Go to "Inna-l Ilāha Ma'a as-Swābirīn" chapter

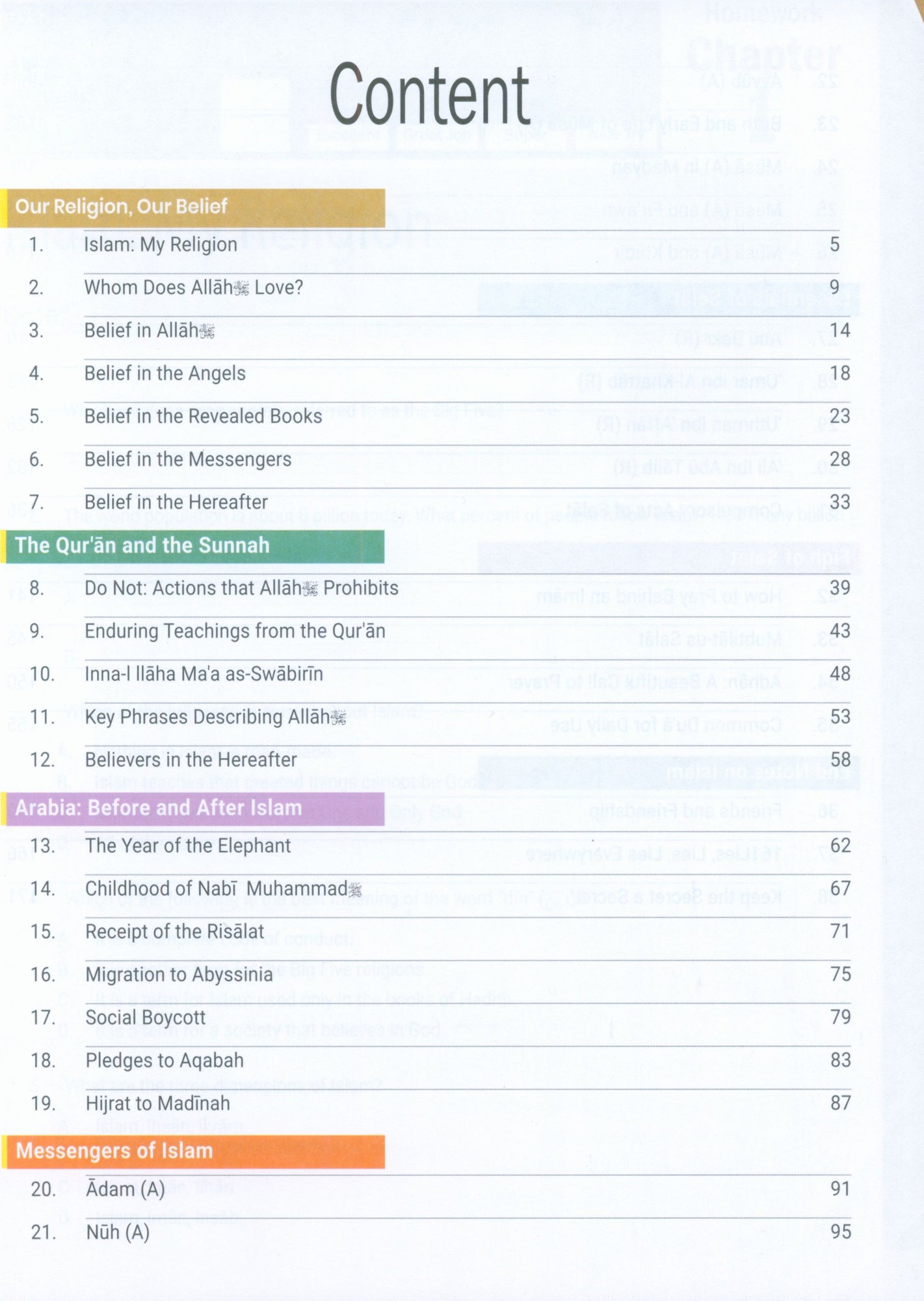point(204,674)
